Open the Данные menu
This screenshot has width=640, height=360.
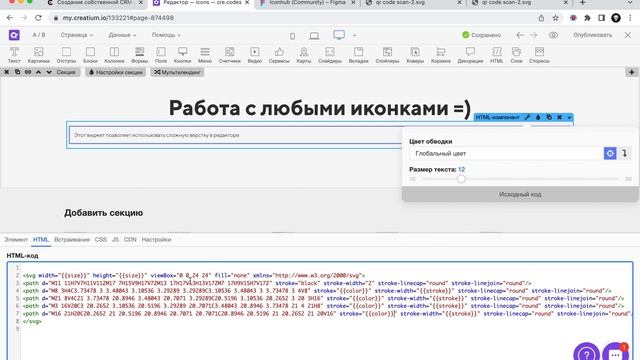122,35
